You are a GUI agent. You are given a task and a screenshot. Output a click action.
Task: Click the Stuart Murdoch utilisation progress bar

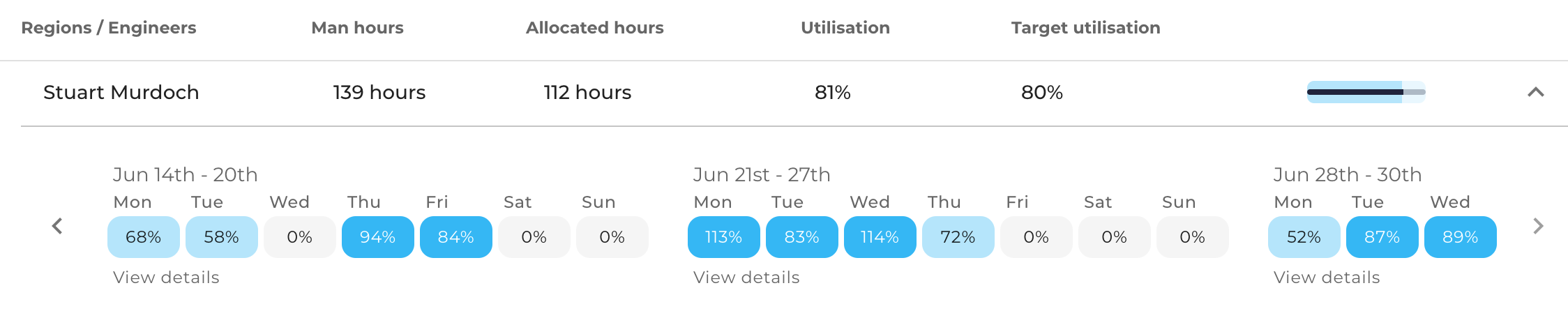tap(1366, 92)
